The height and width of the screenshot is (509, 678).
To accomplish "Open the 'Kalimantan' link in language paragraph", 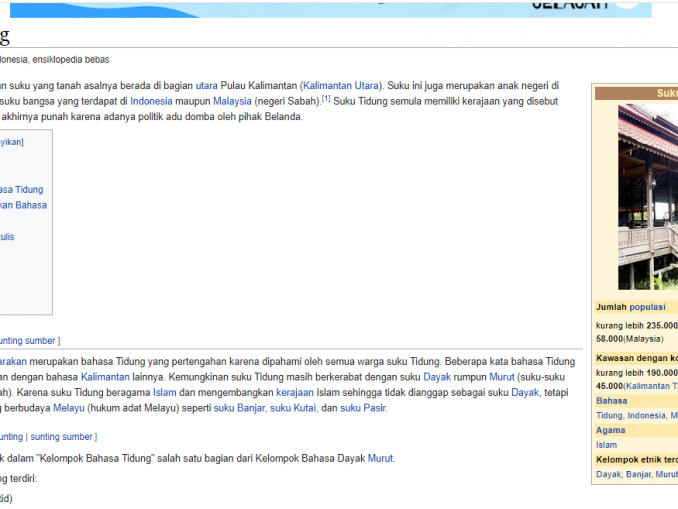I will click(x=105, y=377).
